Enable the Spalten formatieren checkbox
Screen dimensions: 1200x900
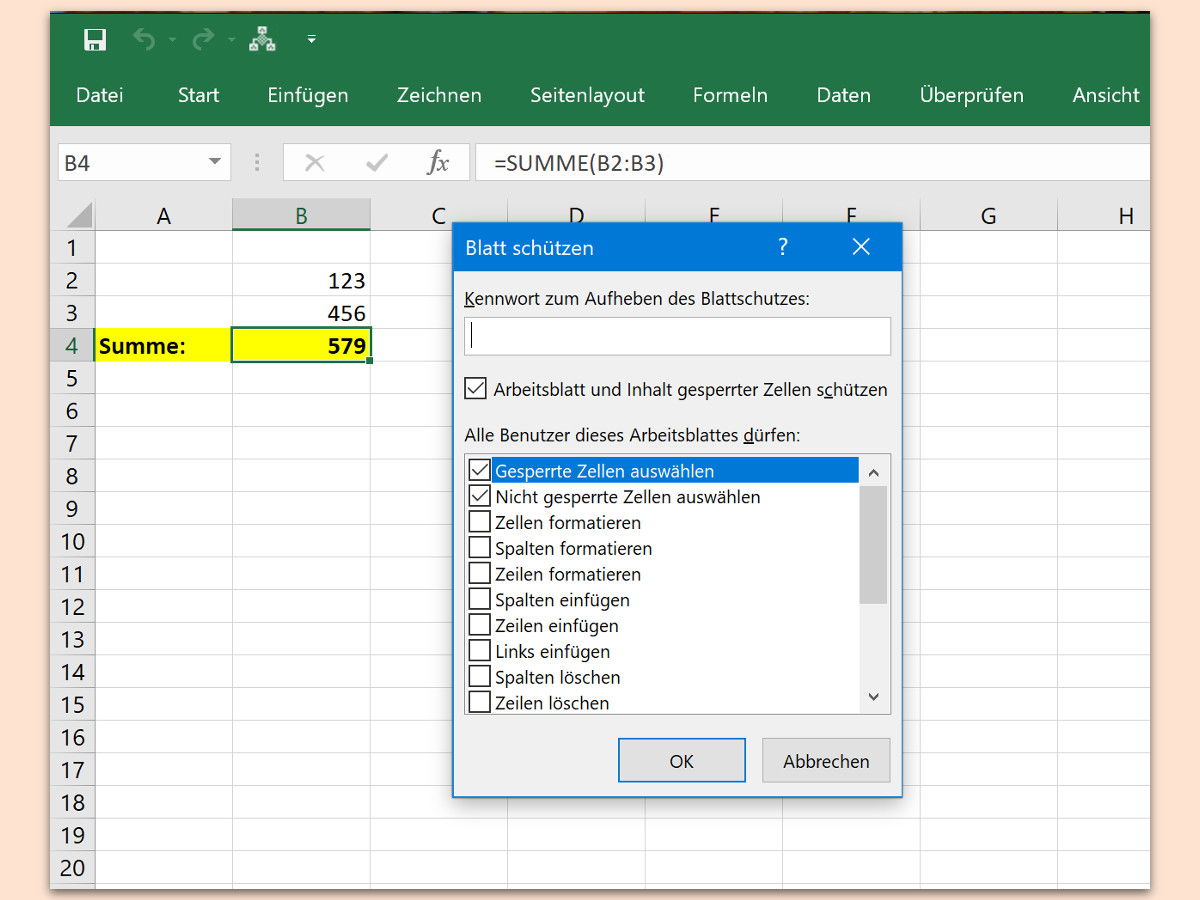point(479,548)
